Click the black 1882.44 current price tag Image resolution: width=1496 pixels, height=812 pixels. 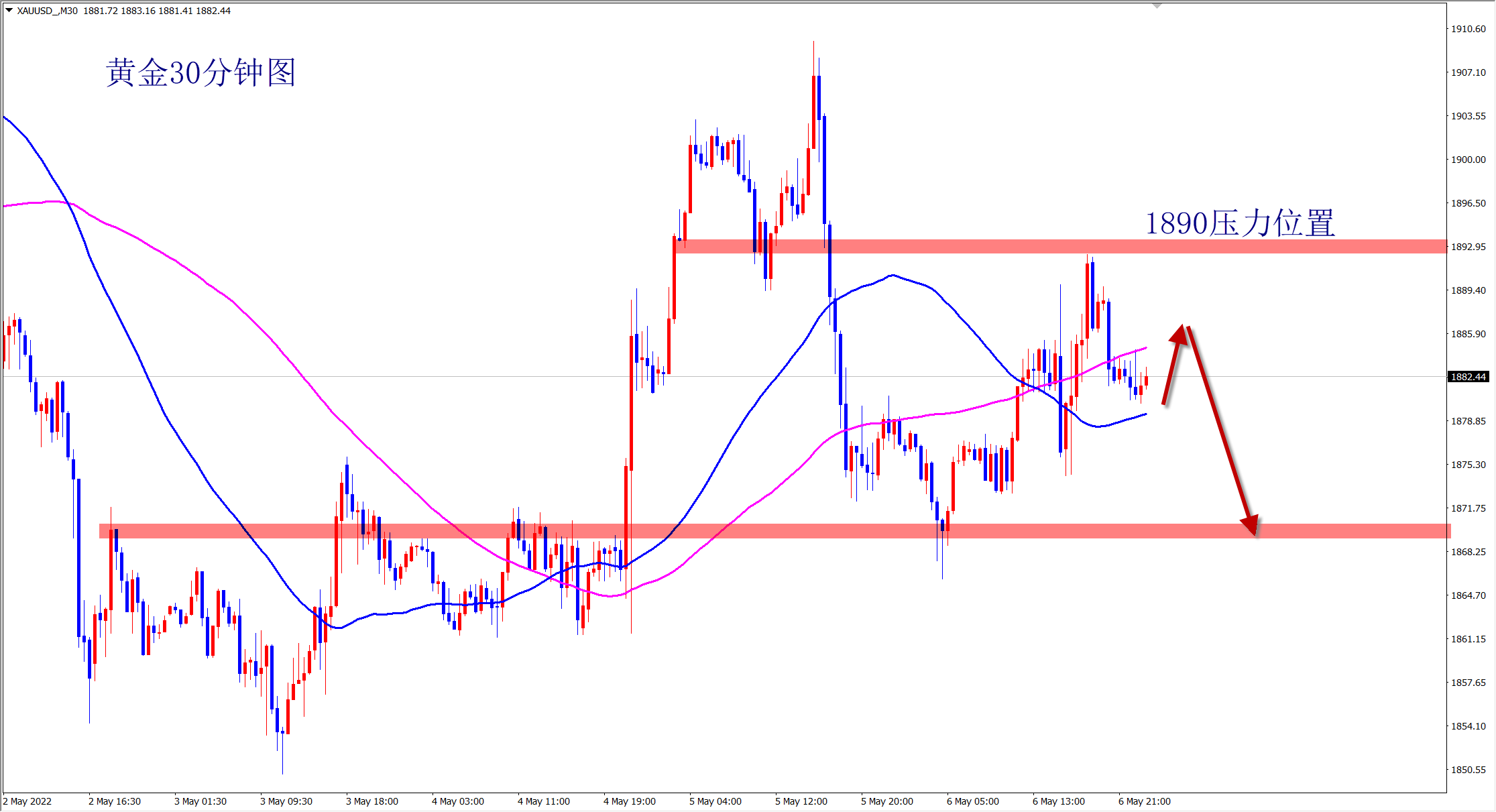pos(1468,377)
